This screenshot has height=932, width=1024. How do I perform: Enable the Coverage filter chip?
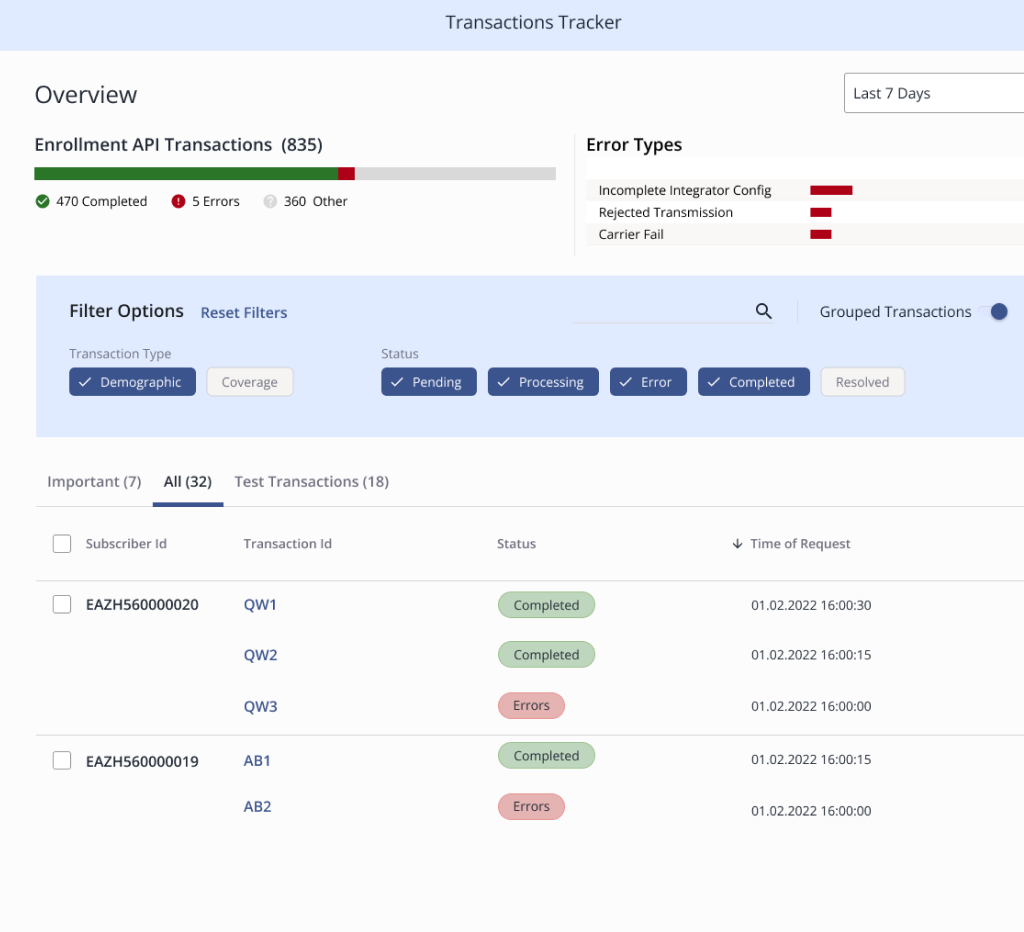click(x=249, y=382)
